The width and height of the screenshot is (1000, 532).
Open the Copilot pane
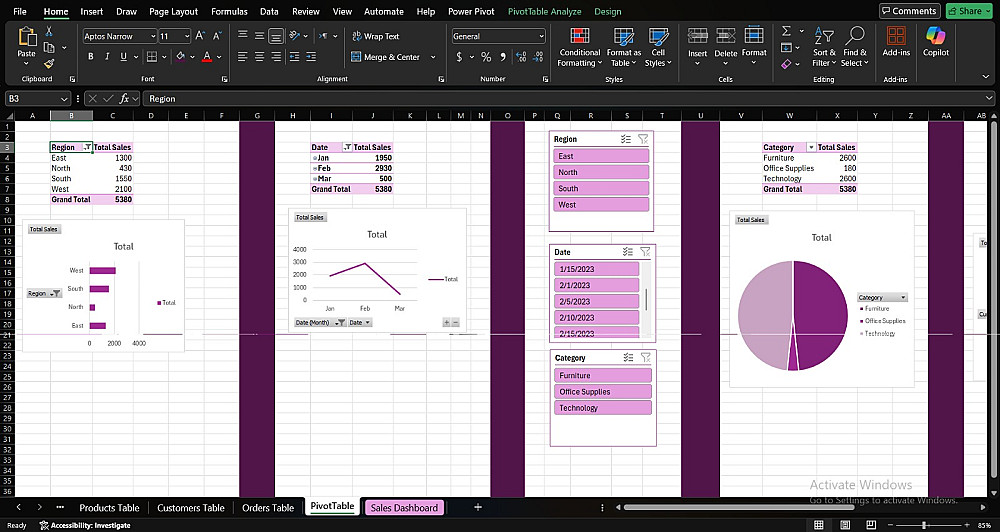[936, 40]
